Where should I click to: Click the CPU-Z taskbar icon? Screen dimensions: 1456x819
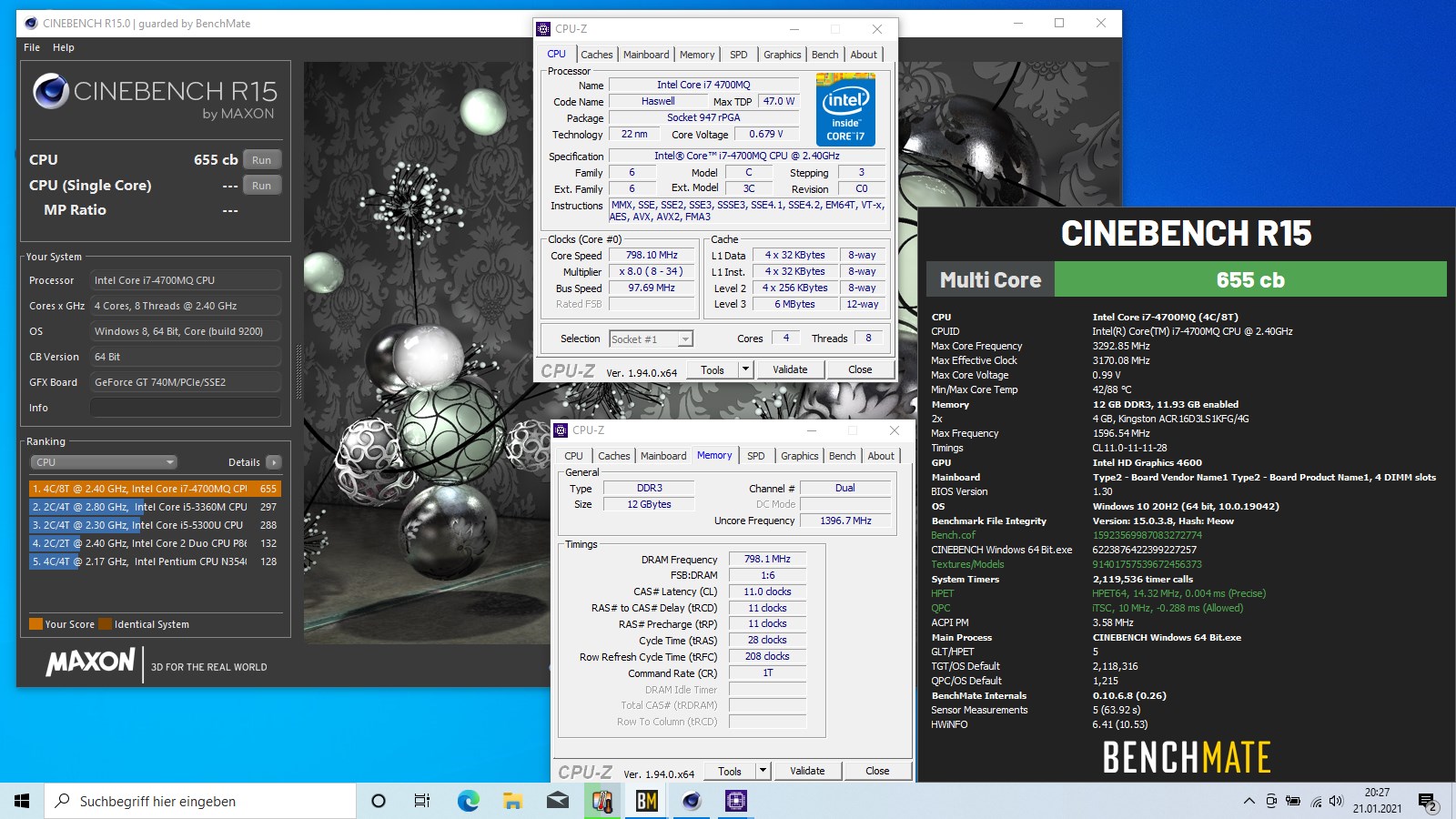click(x=736, y=801)
